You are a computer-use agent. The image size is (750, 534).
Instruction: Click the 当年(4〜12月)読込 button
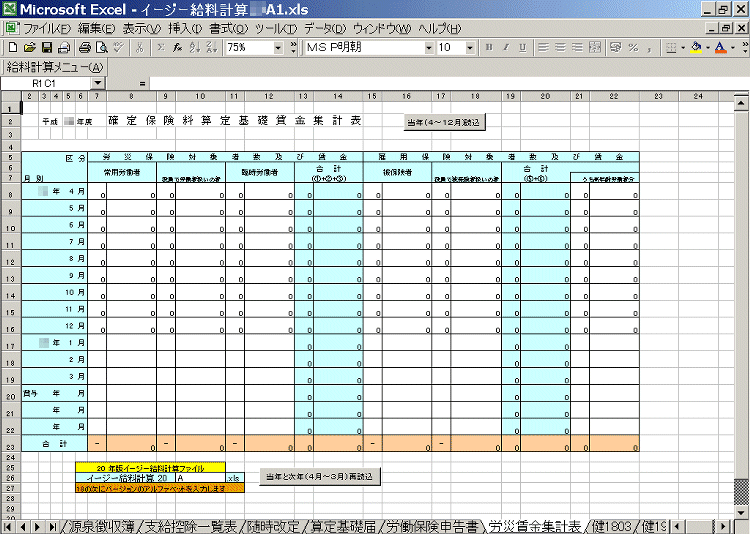click(443, 122)
